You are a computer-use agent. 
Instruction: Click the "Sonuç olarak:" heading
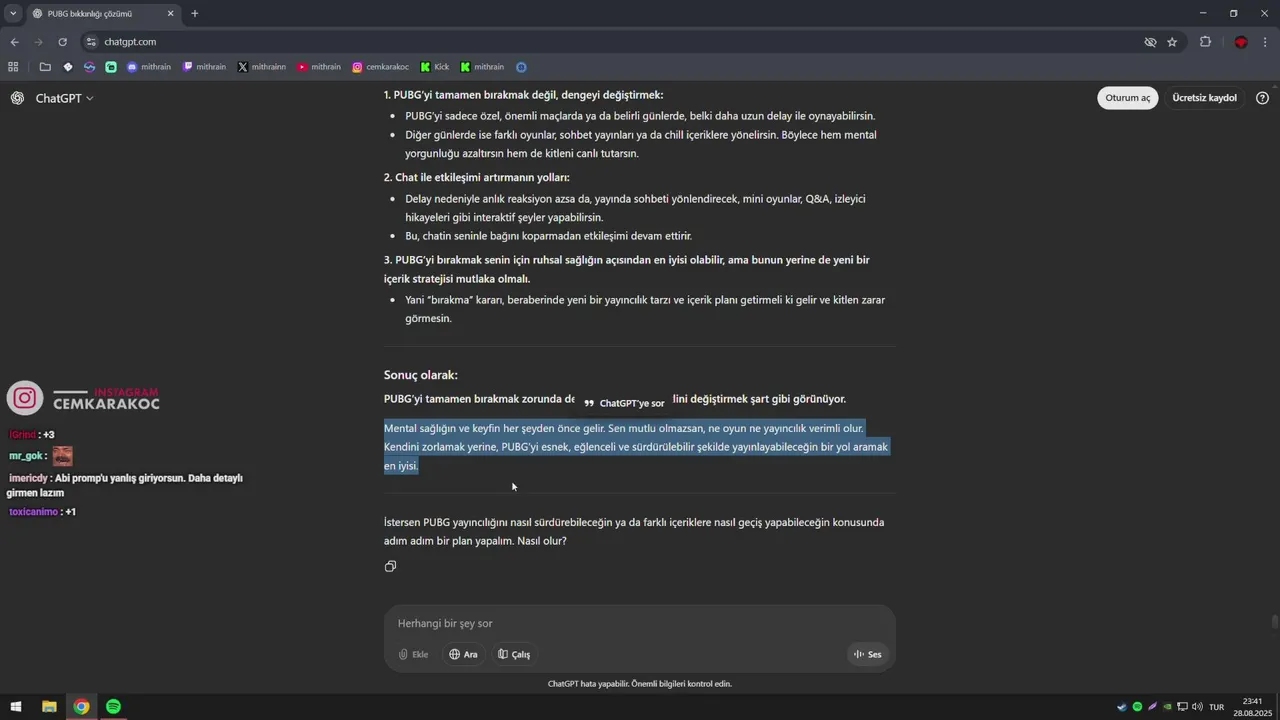click(x=421, y=375)
